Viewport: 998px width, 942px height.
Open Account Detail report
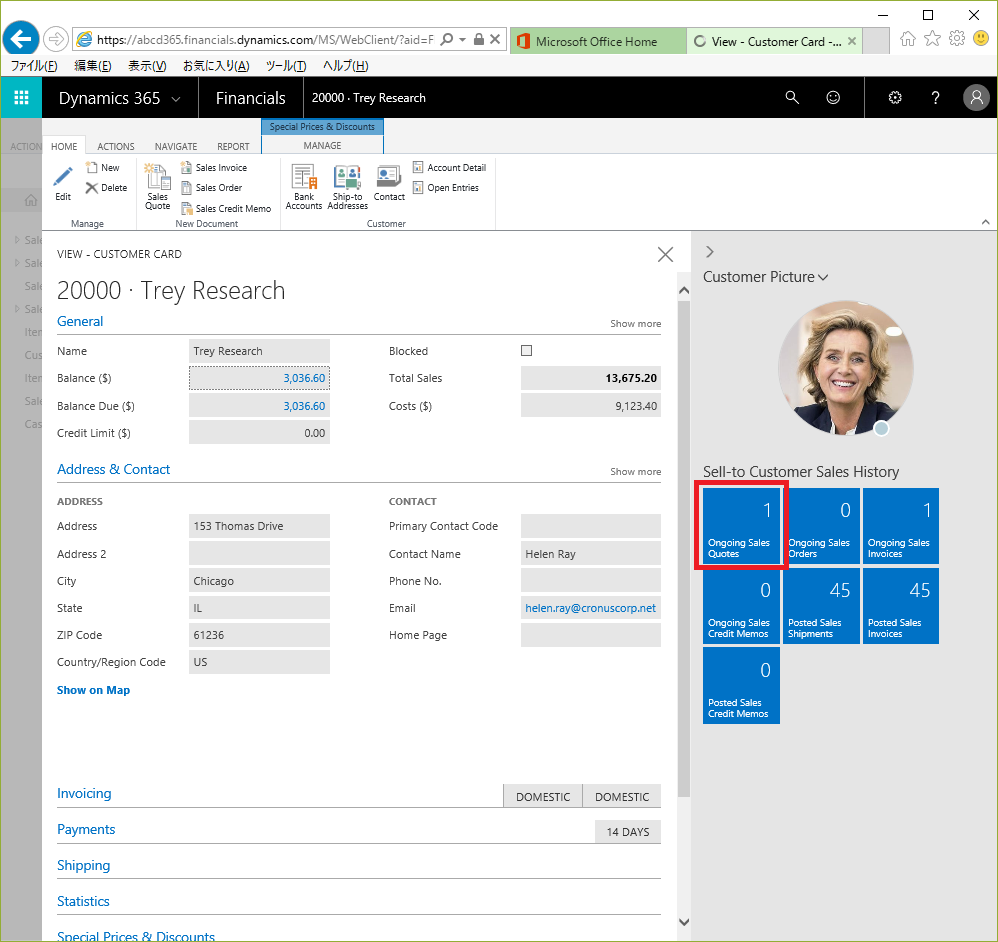coord(449,167)
